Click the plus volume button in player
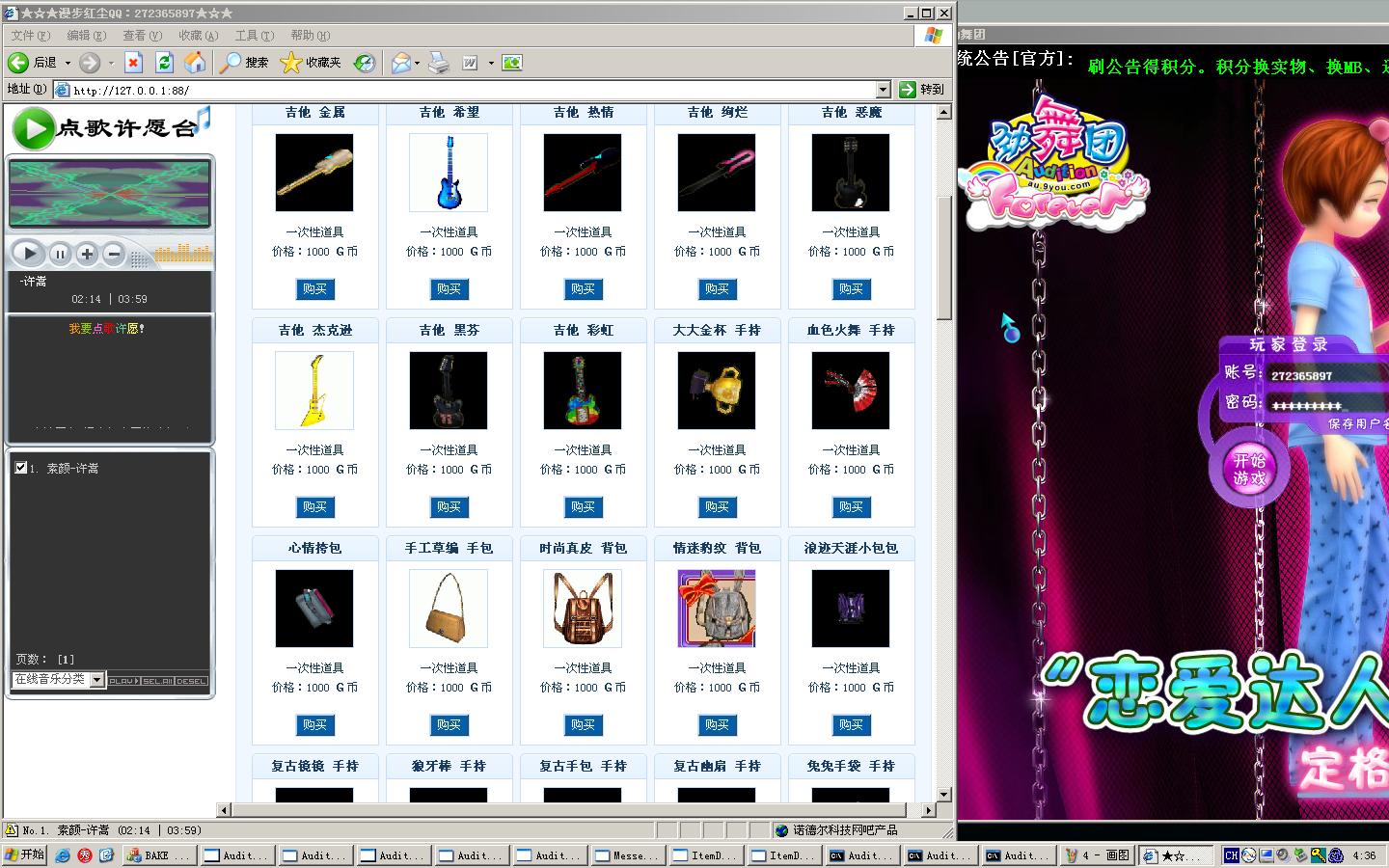Screen dimensions: 1389x868 (x=87, y=255)
